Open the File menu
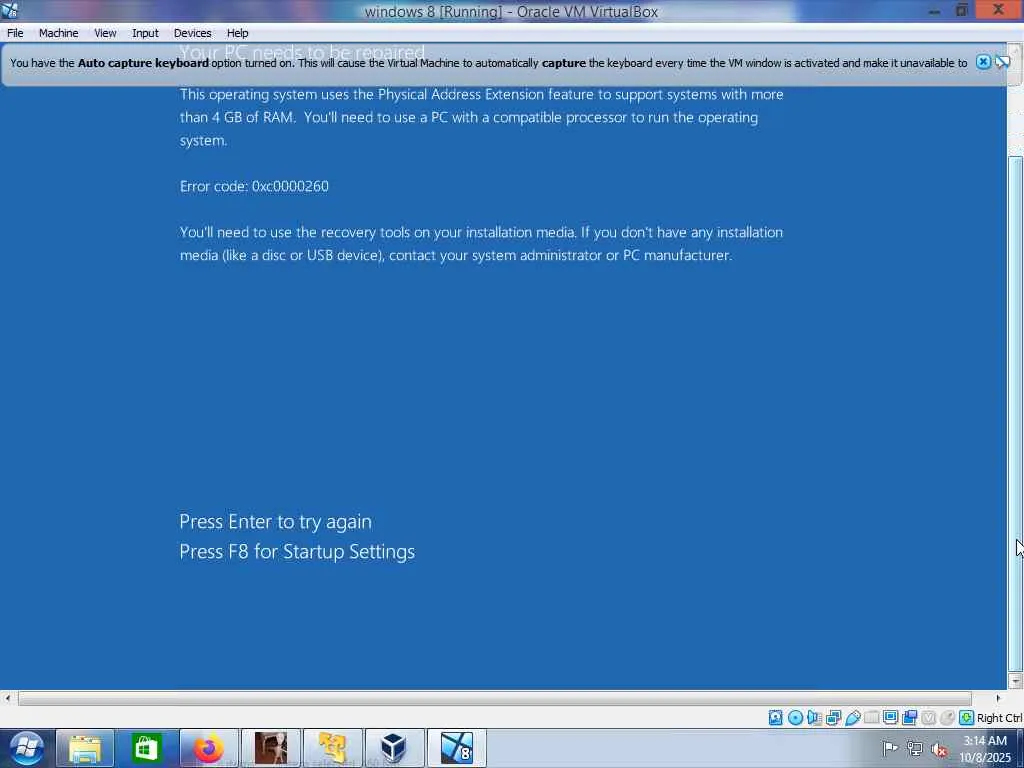Screen dimensions: 1024x768 [x=15, y=33]
